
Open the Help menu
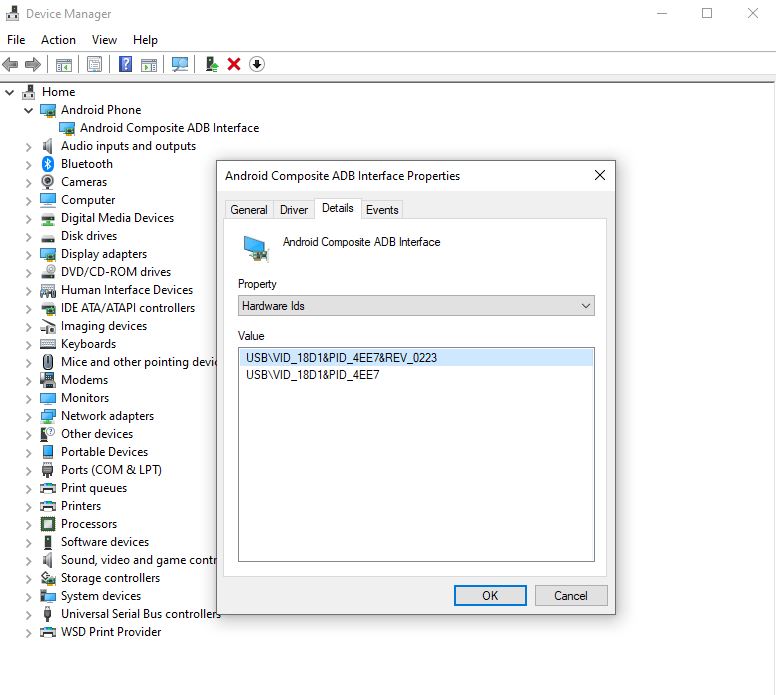coord(145,40)
